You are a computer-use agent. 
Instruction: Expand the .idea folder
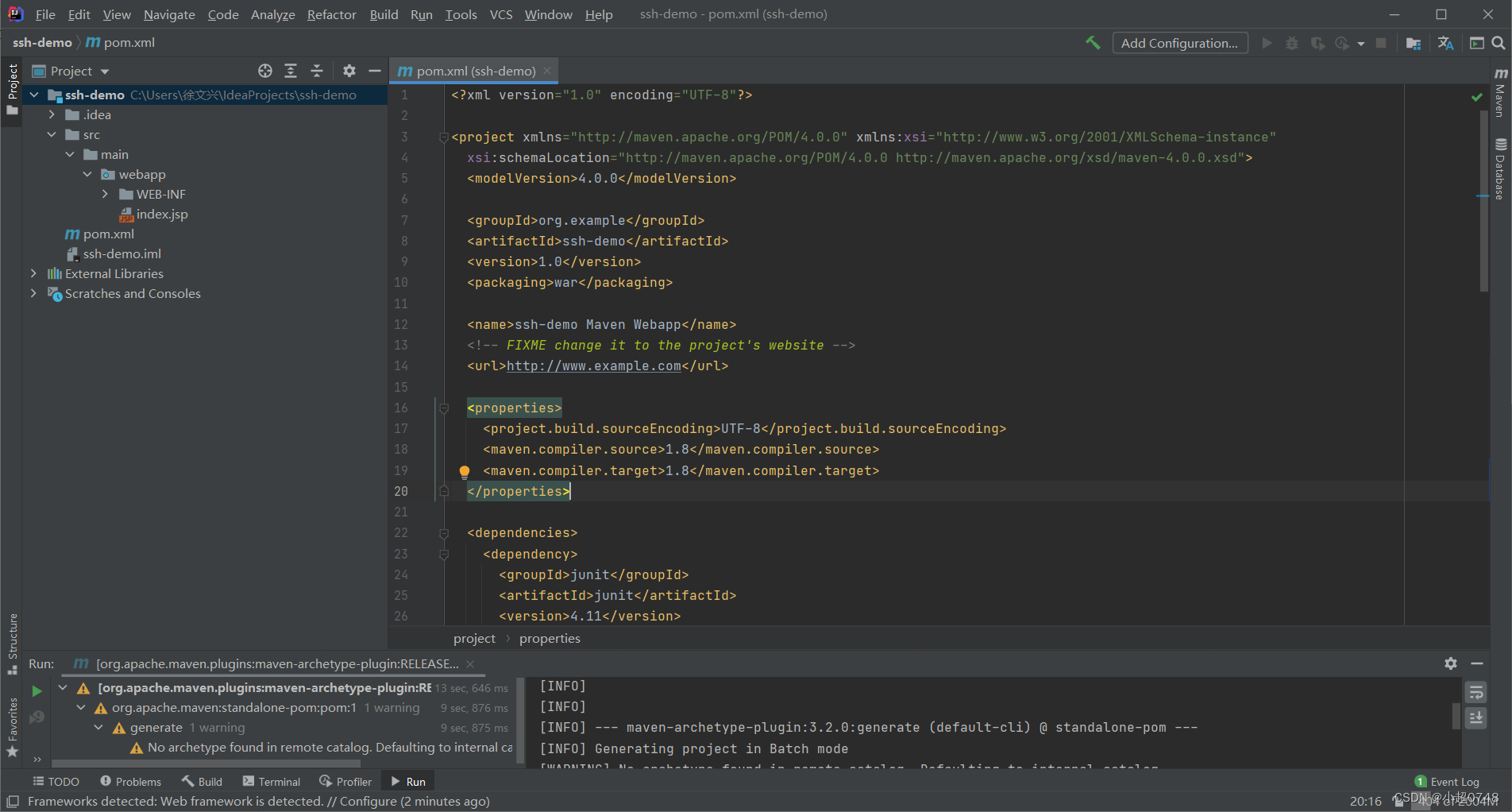(x=52, y=114)
